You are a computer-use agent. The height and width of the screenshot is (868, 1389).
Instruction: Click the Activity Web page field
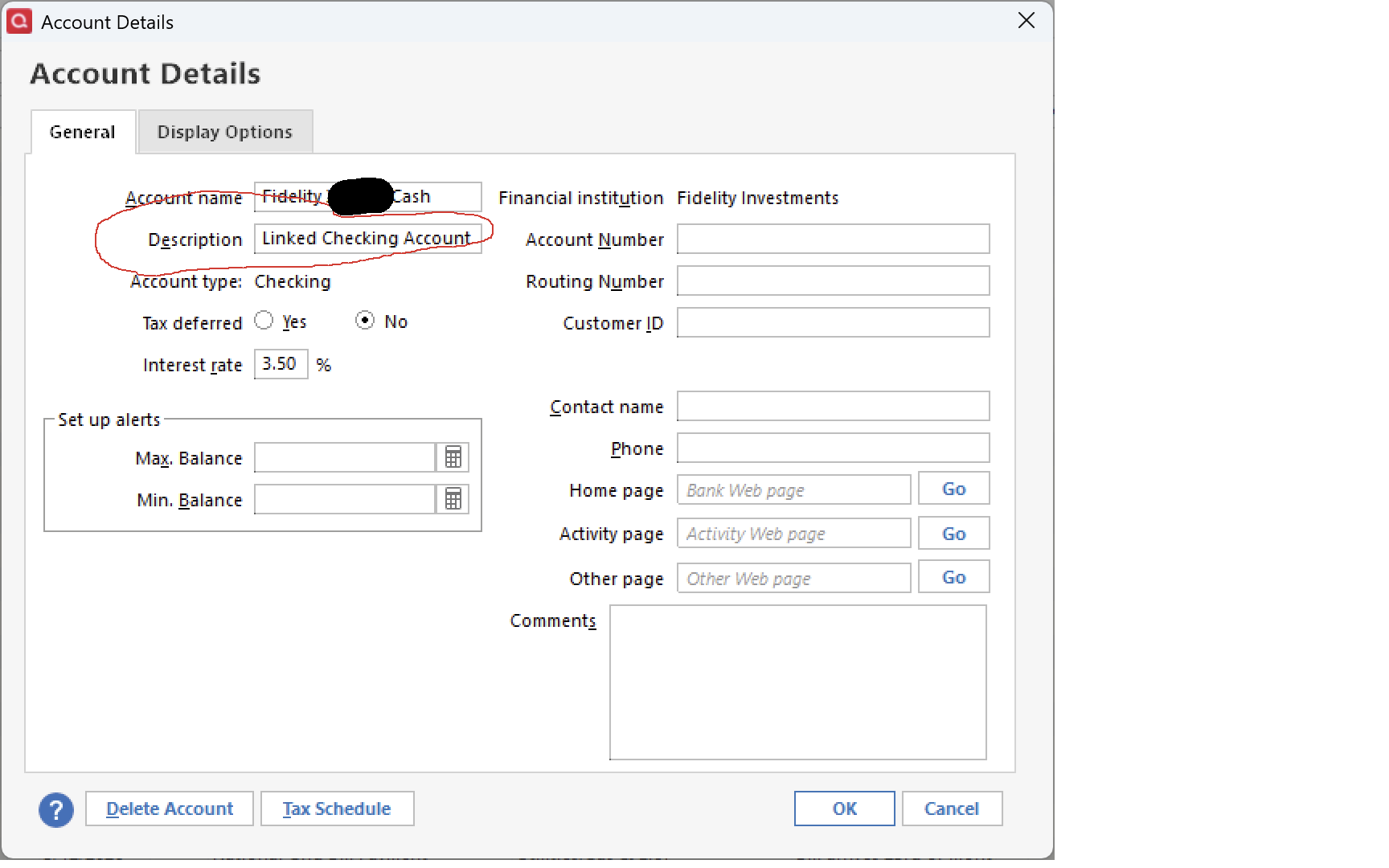pyautogui.click(x=794, y=534)
